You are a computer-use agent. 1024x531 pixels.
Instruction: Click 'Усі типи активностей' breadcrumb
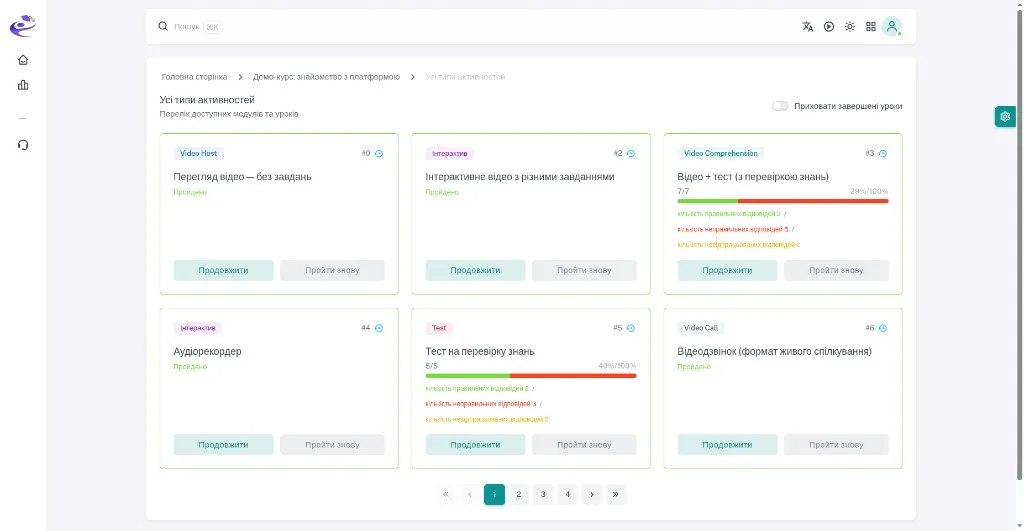pos(465,77)
